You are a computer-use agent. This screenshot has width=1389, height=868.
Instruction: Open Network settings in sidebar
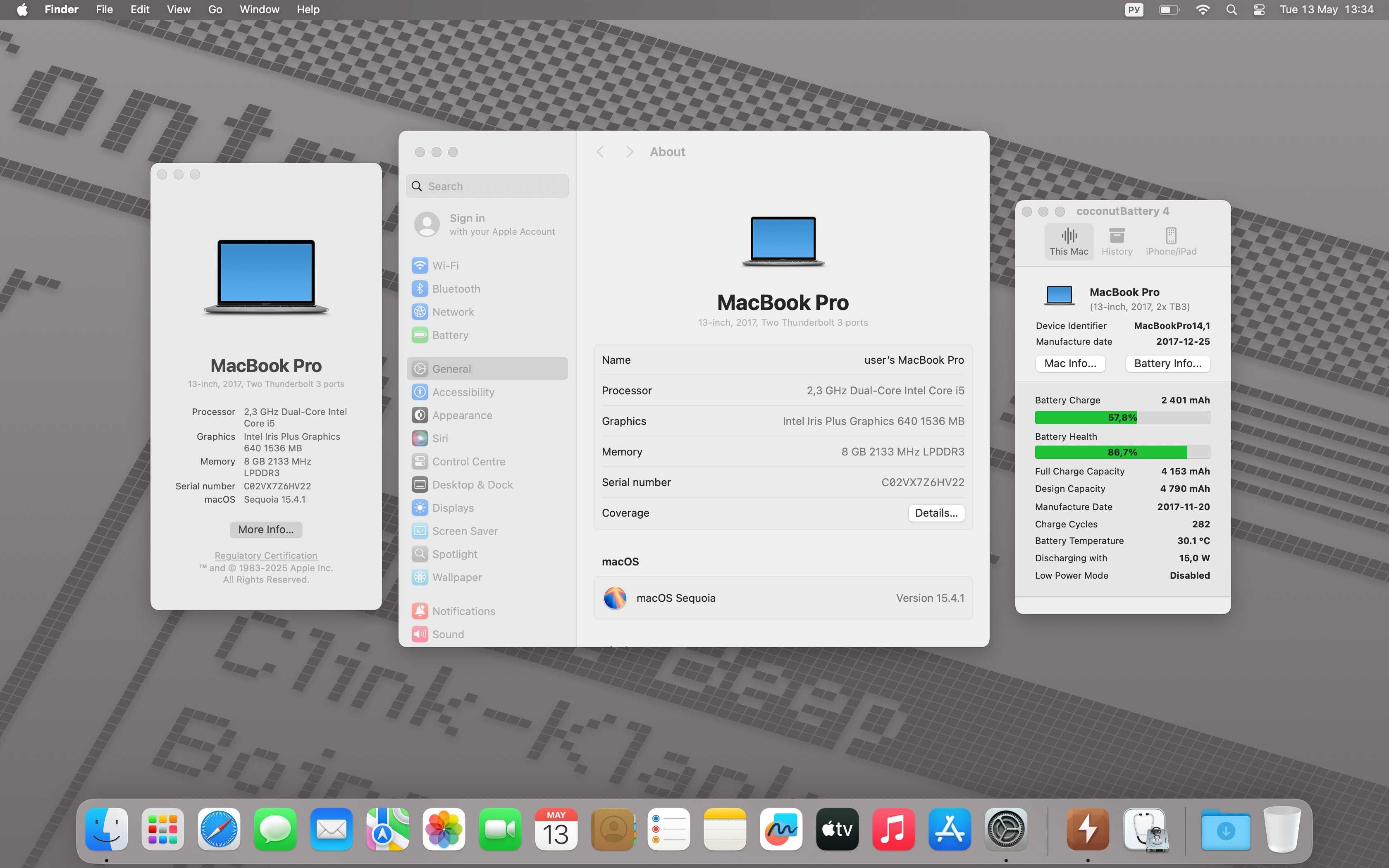click(487, 312)
